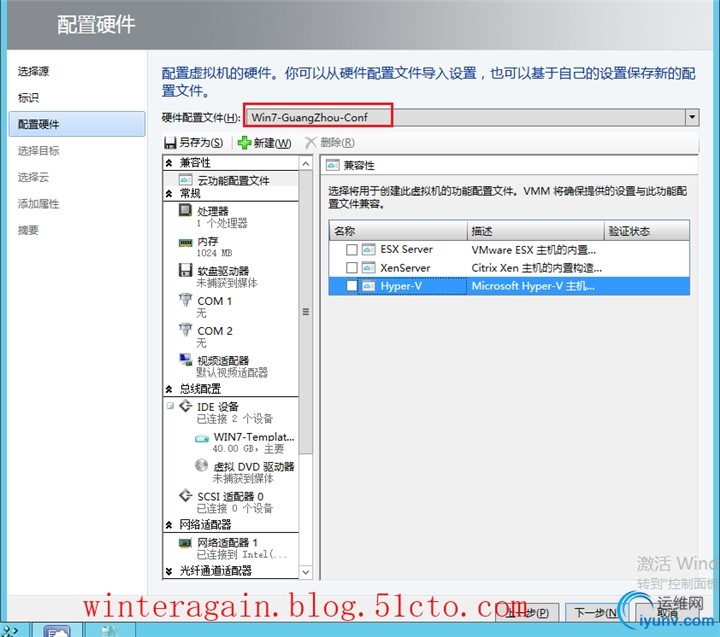The height and width of the screenshot is (637, 720).
Task: Go to the 选择源 wizard step
Action: click(x=34, y=71)
